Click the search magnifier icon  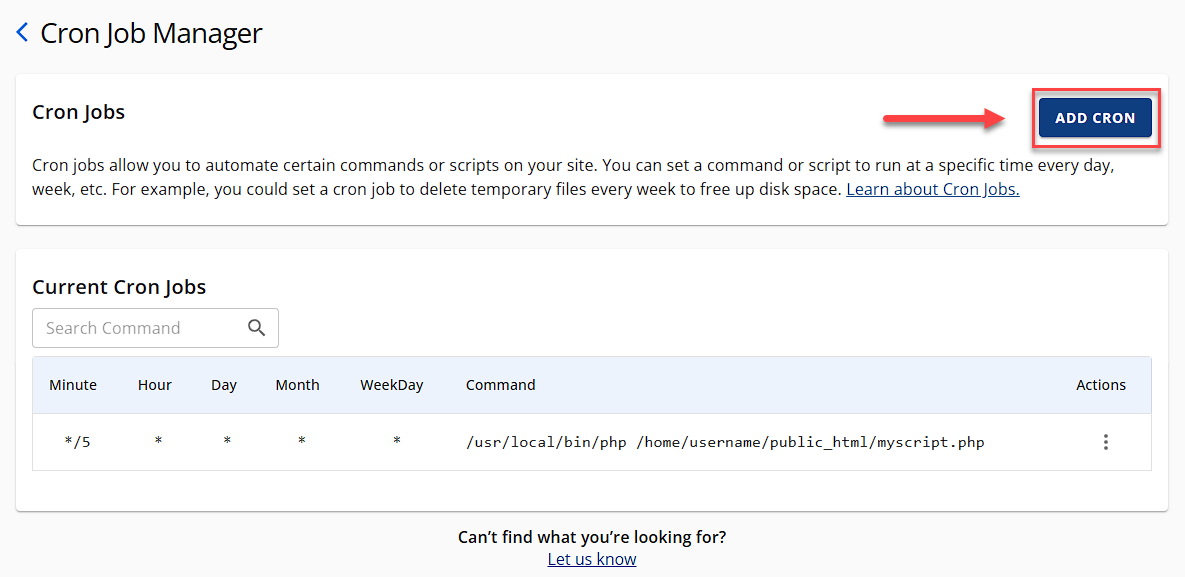pyautogui.click(x=256, y=327)
